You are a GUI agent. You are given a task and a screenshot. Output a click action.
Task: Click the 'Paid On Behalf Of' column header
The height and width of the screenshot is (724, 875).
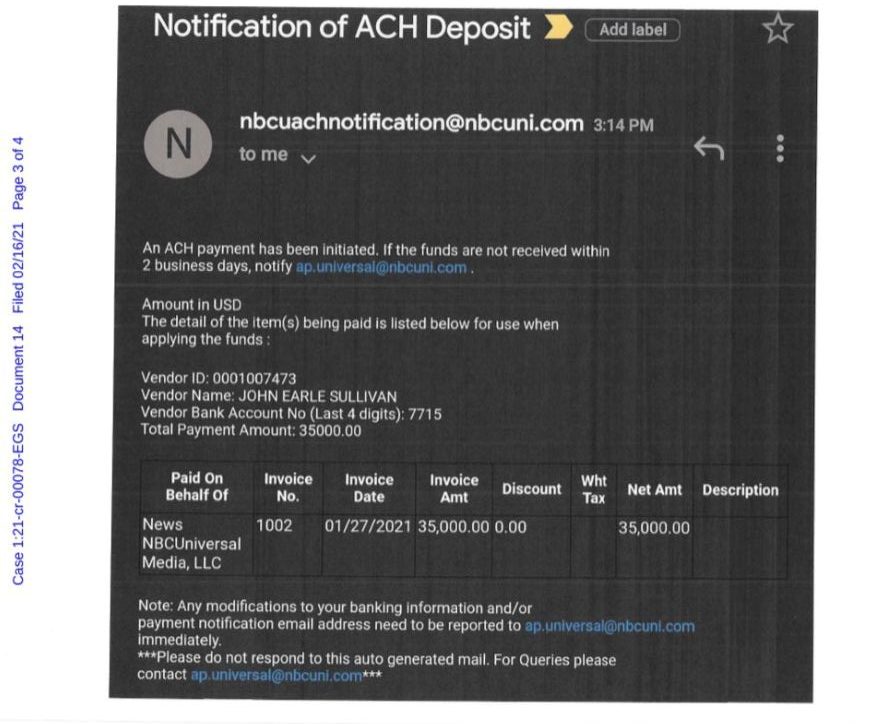pos(196,486)
